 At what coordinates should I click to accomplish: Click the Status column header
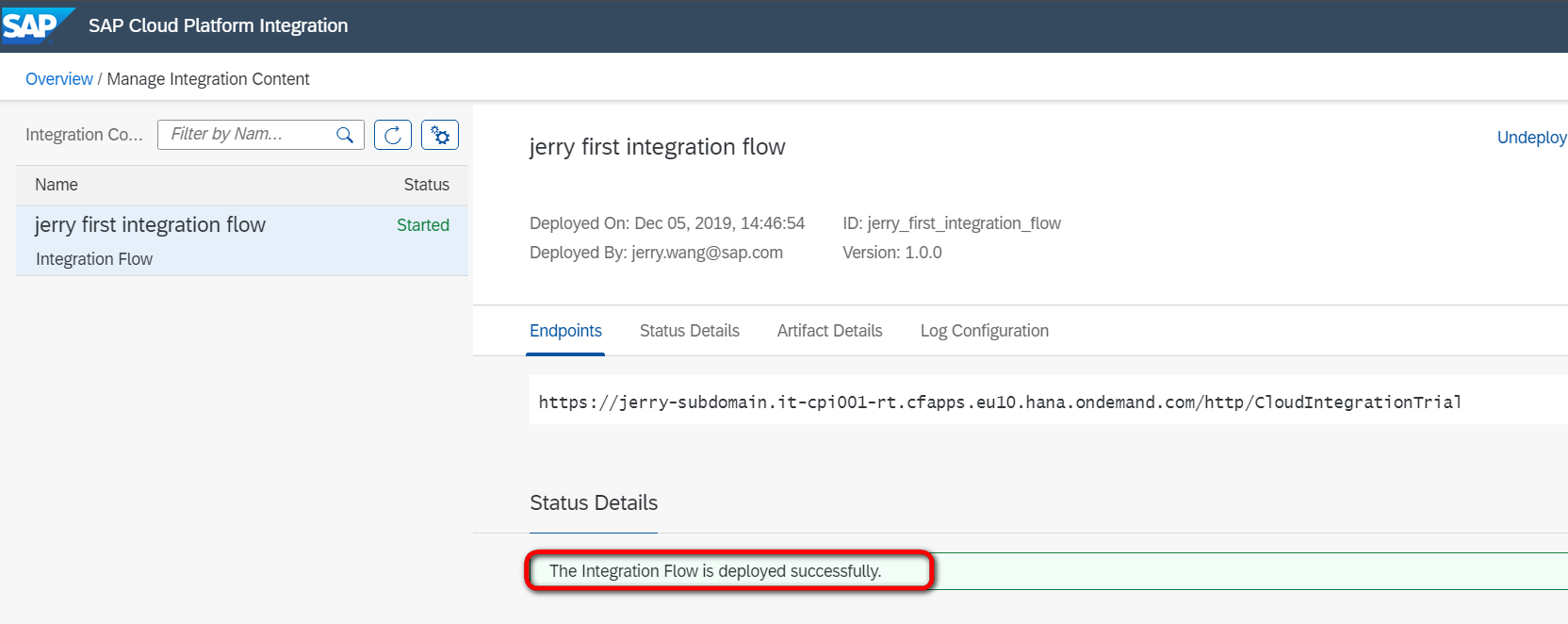426,185
